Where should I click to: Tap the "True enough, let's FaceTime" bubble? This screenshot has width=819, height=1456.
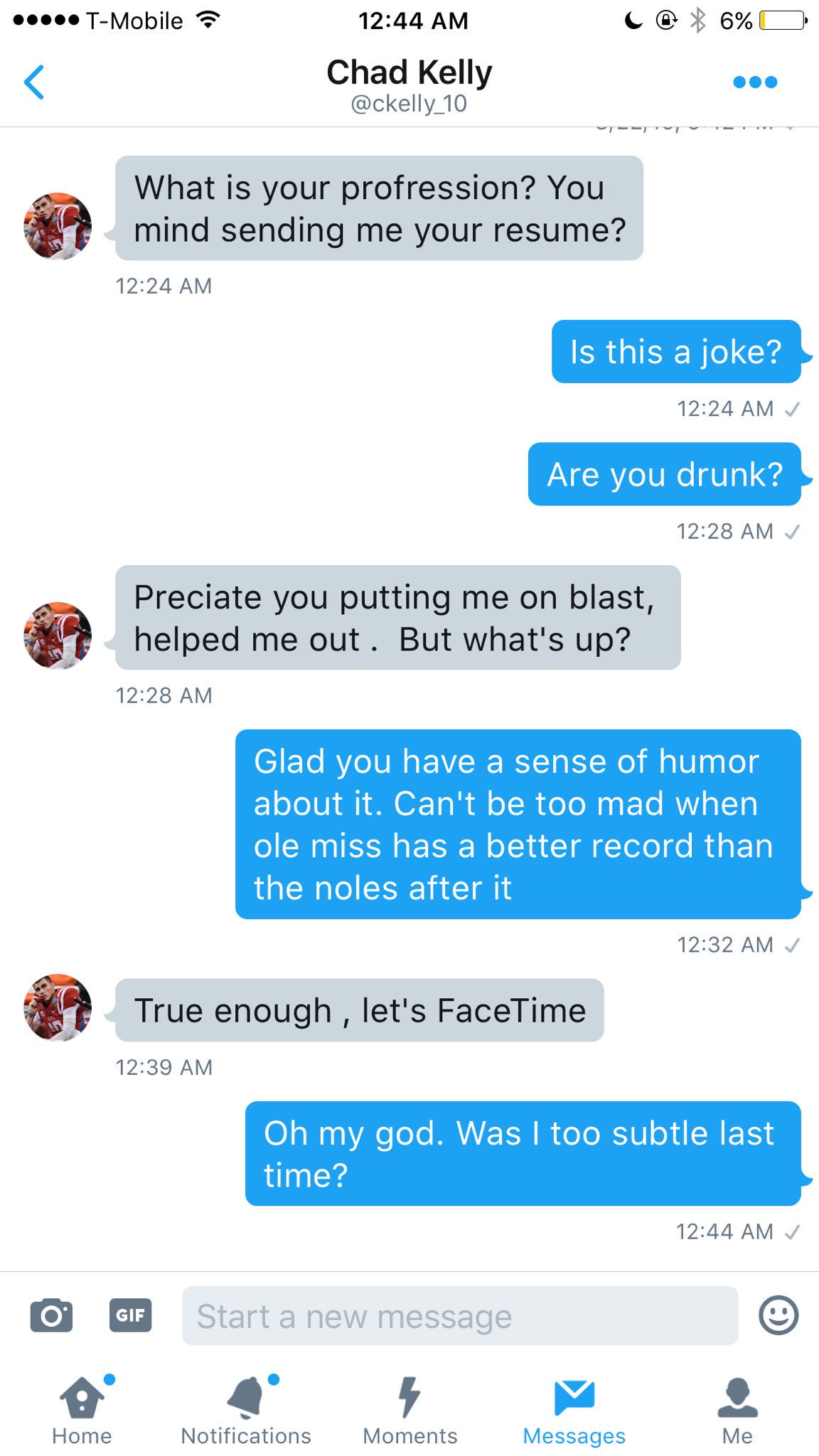pos(360,1010)
